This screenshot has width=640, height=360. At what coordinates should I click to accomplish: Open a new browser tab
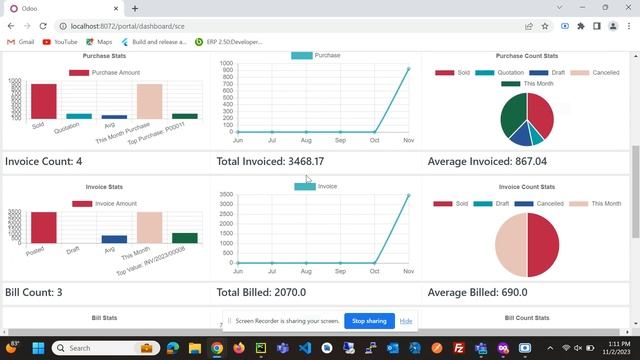click(x=135, y=8)
